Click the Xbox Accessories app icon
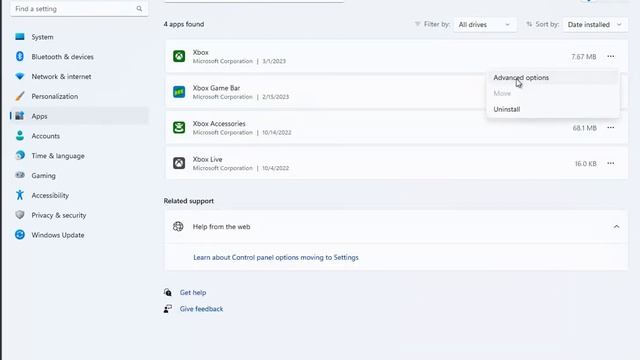Image resolution: width=640 pixels, height=360 pixels. click(x=179, y=128)
